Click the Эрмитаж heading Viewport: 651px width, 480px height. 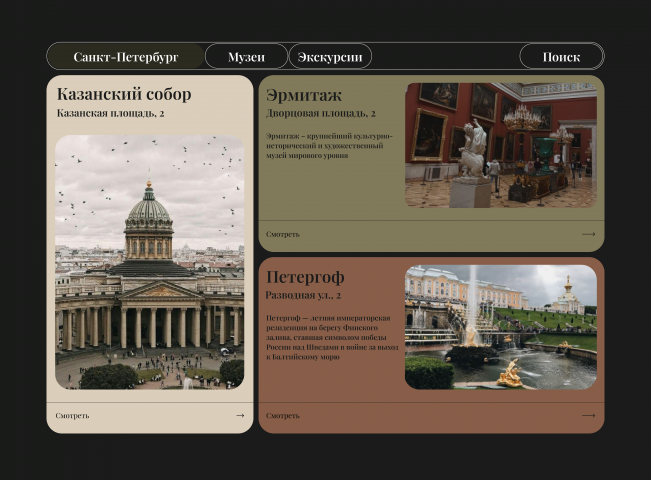click(304, 95)
